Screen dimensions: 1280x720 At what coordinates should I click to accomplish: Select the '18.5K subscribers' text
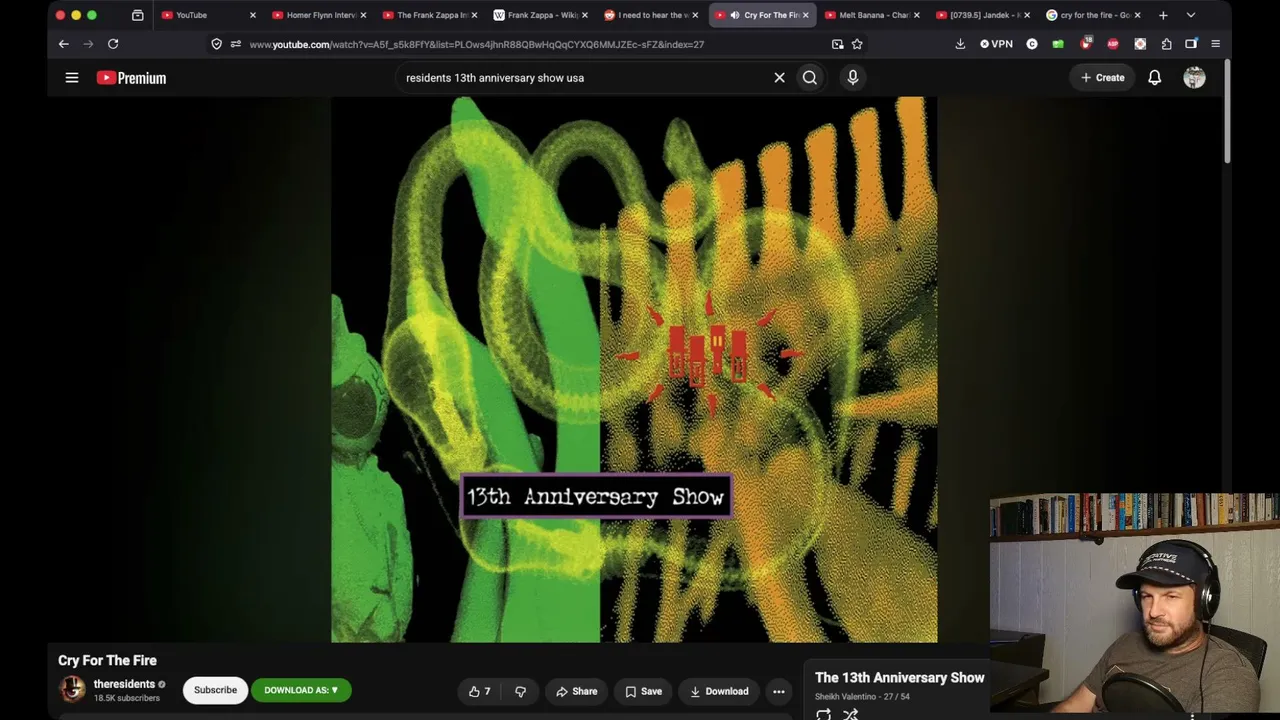click(x=127, y=698)
